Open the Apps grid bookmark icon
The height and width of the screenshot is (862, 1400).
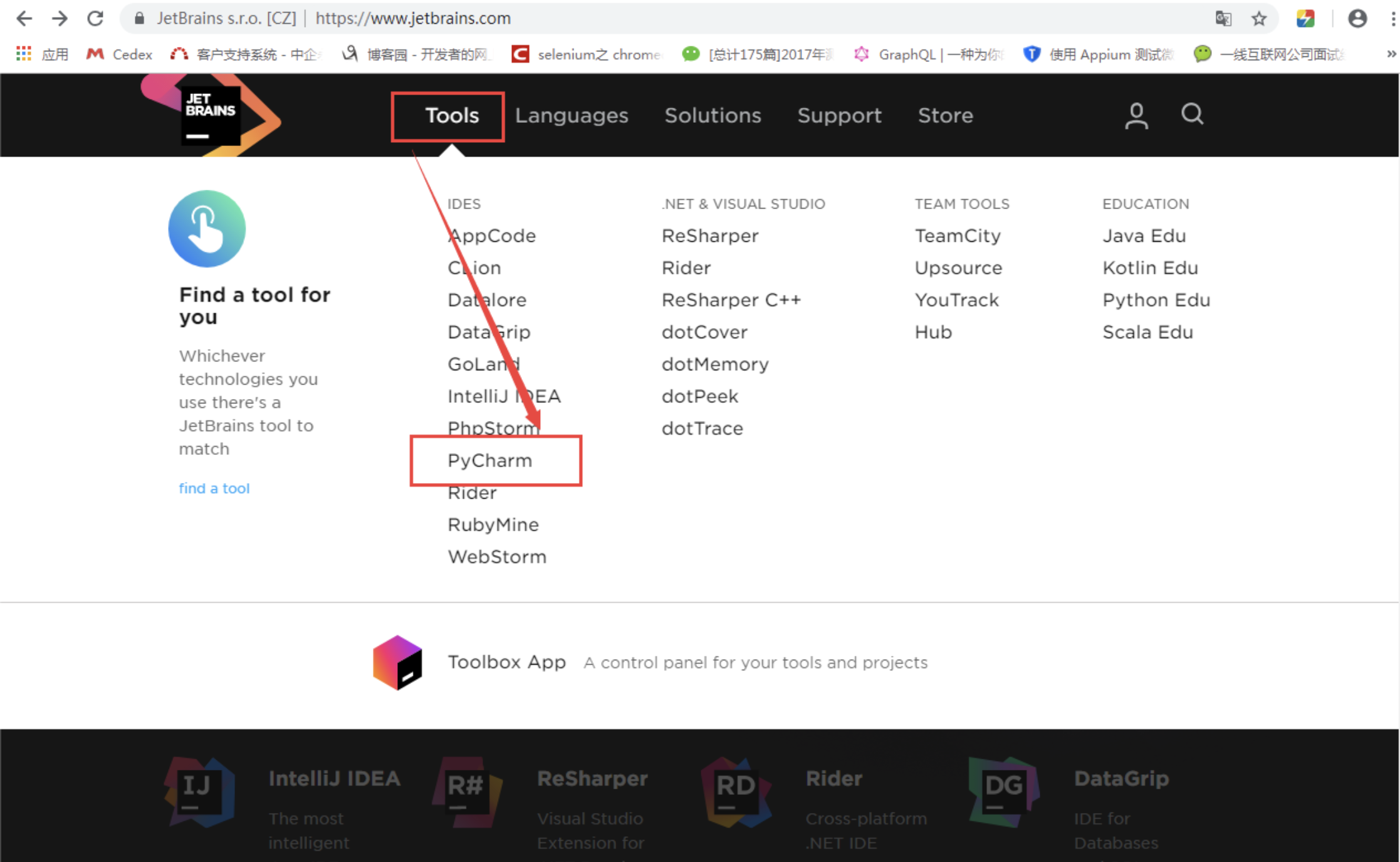tap(24, 54)
